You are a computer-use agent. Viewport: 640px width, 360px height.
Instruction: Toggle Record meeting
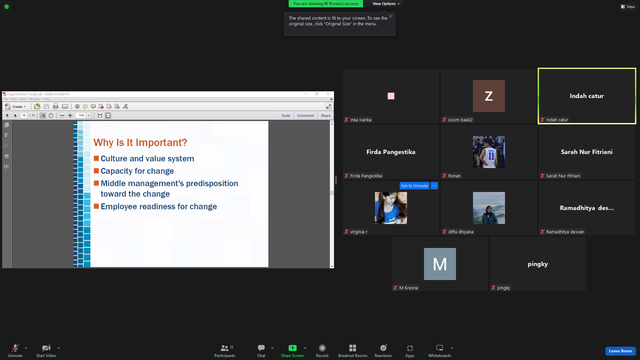pyautogui.click(x=322, y=350)
